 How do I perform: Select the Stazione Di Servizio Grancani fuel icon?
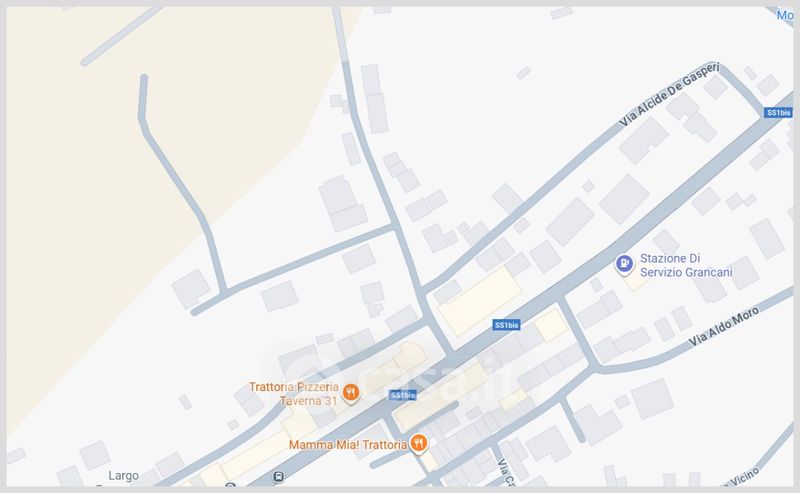[624, 264]
